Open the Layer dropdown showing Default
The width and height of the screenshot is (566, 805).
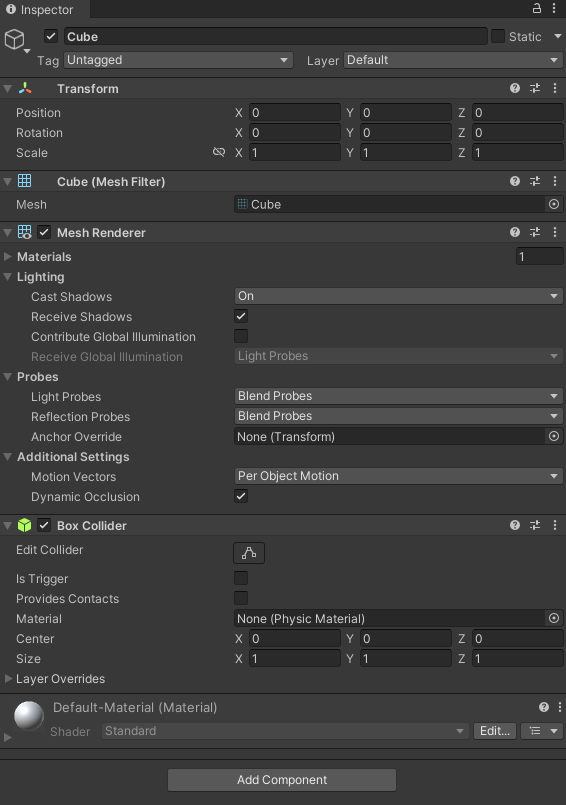(453, 60)
